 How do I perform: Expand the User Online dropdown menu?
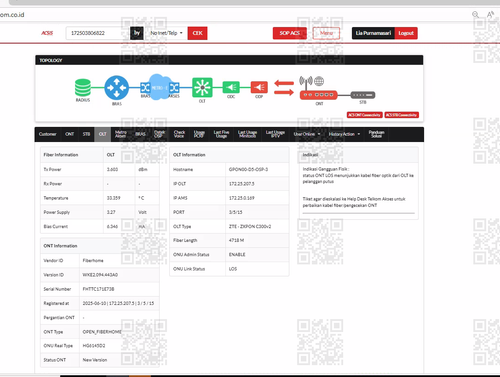pyautogui.click(x=307, y=134)
